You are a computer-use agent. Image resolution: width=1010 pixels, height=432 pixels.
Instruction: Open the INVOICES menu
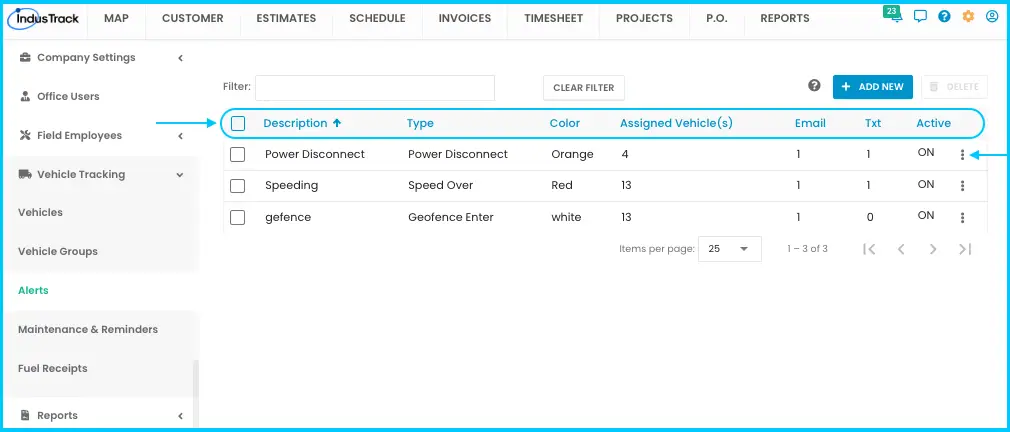[x=464, y=19]
